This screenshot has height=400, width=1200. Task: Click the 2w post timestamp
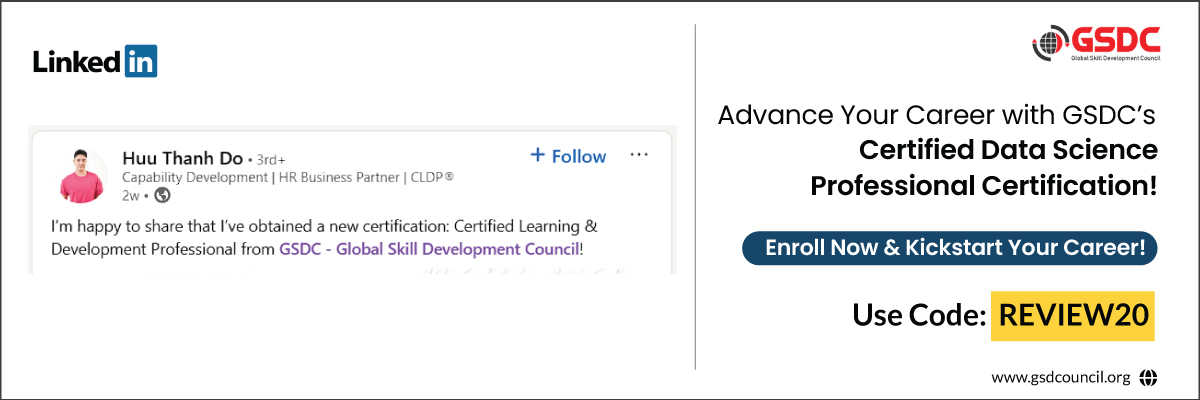coord(130,195)
